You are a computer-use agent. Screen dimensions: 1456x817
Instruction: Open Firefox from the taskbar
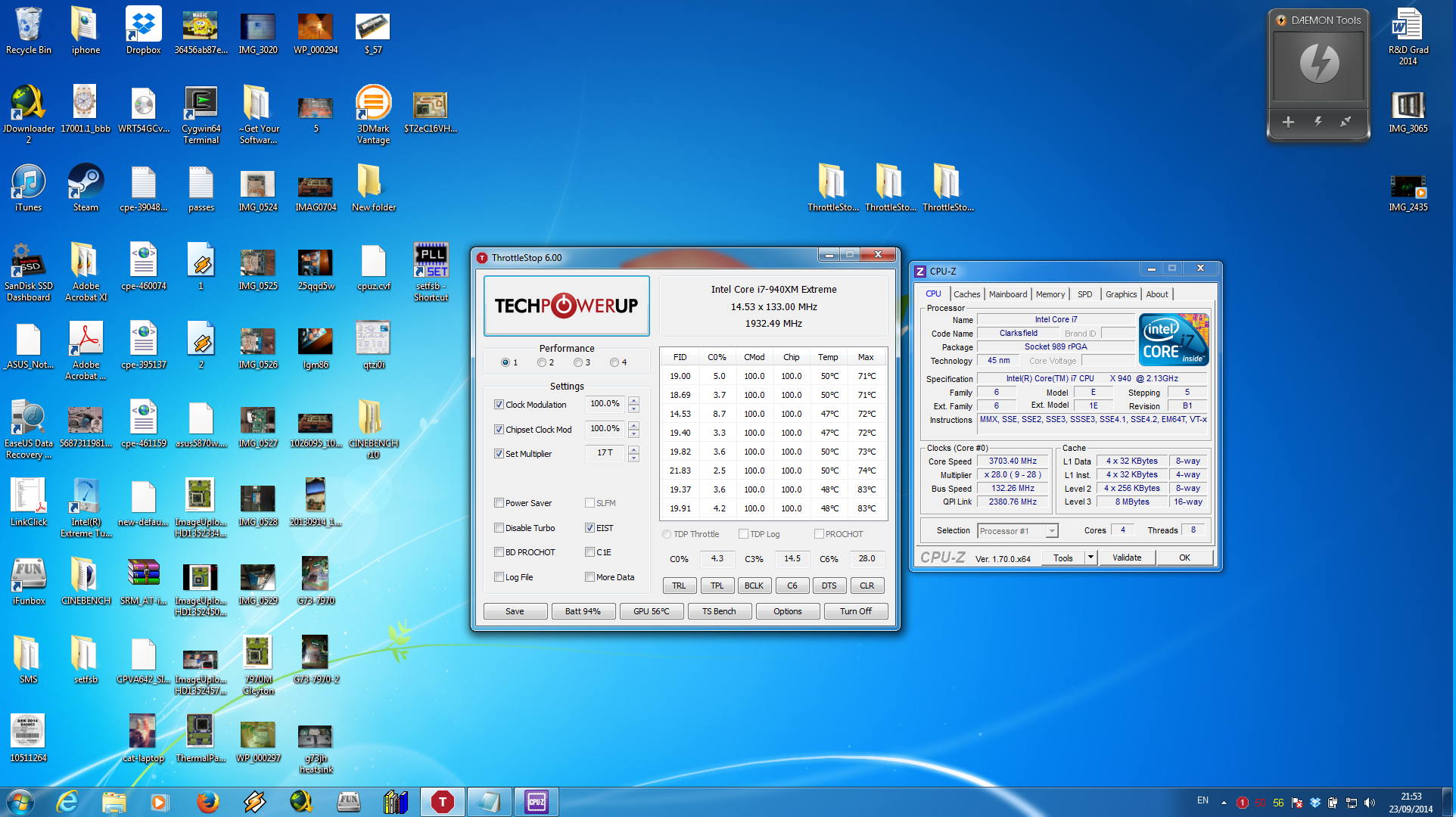[x=207, y=802]
